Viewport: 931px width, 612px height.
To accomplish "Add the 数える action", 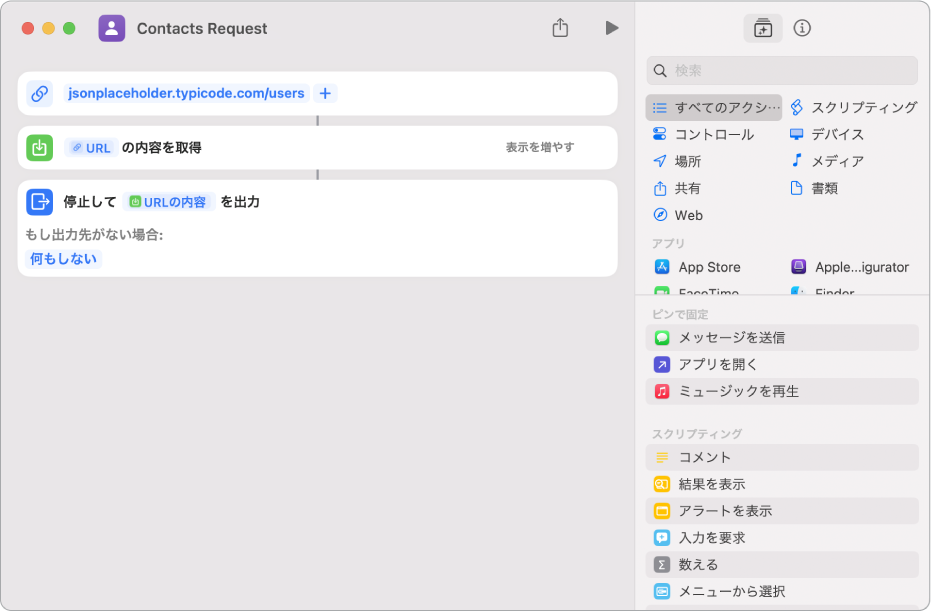I will 782,565.
